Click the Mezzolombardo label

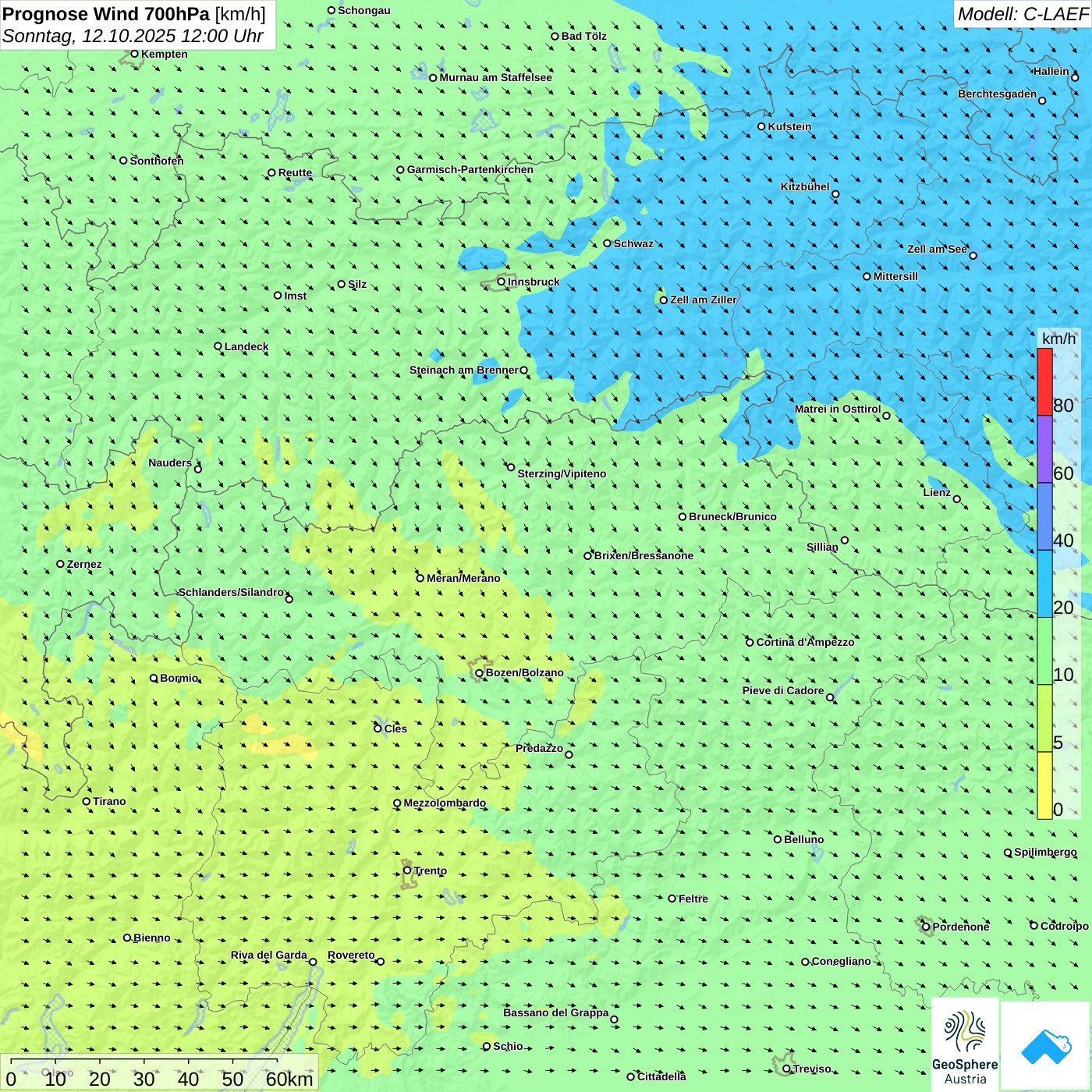point(445,803)
